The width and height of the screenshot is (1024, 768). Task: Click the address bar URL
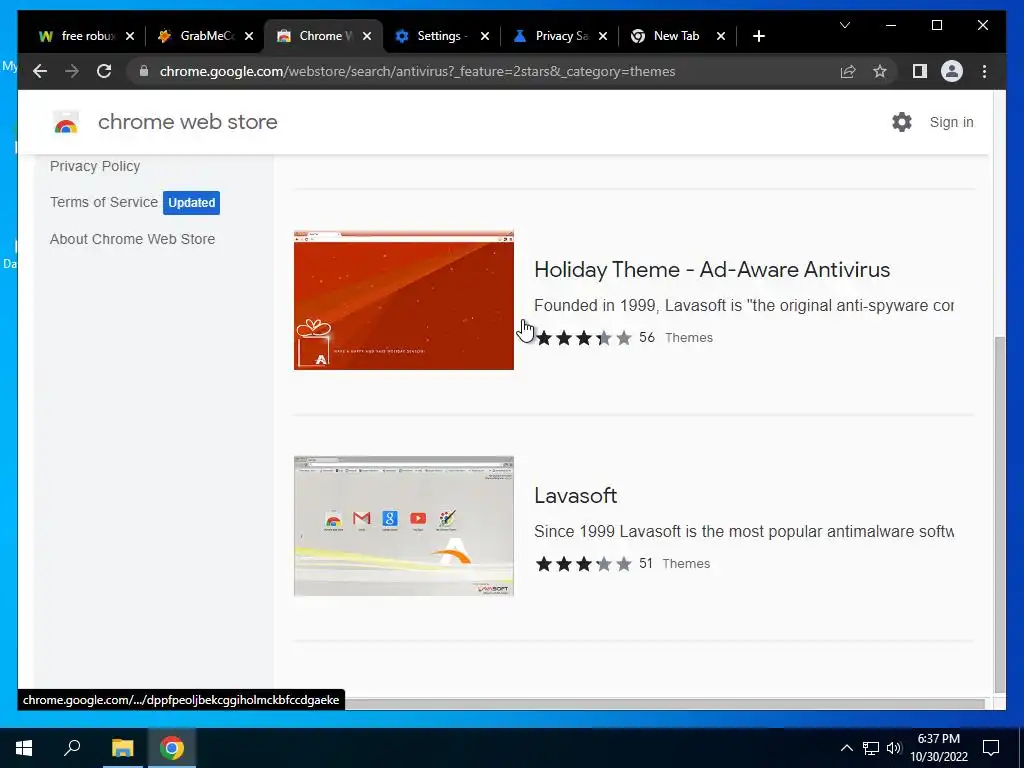click(x=417, y=71)
